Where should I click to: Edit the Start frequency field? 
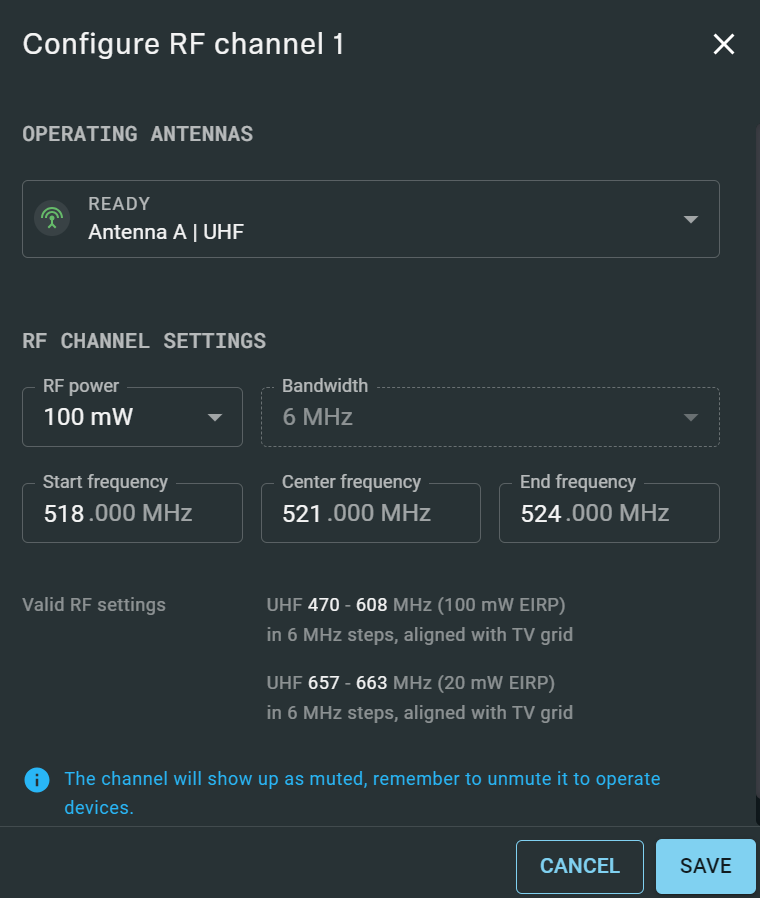tap(132, 513)
